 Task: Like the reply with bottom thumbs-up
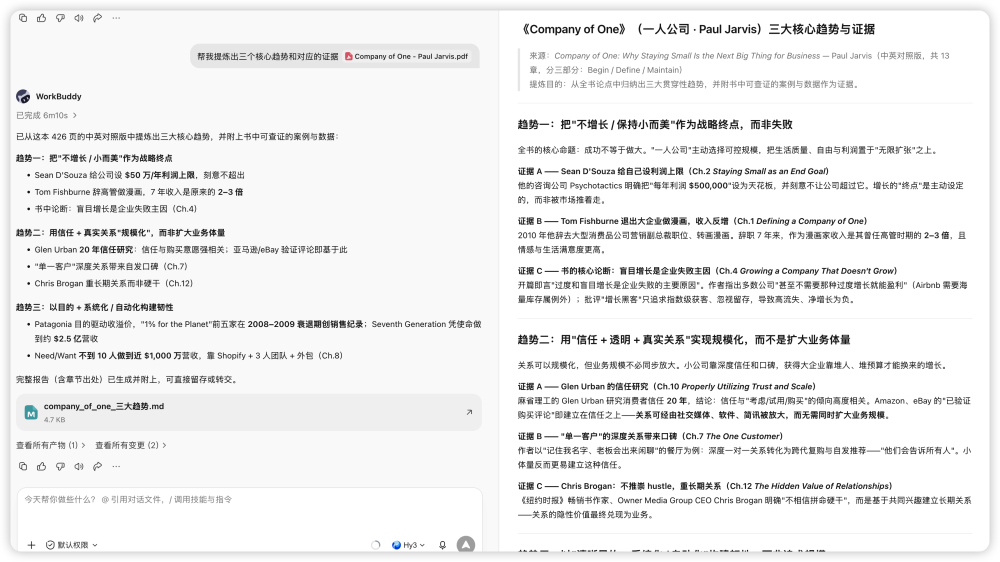click(41, 466)
